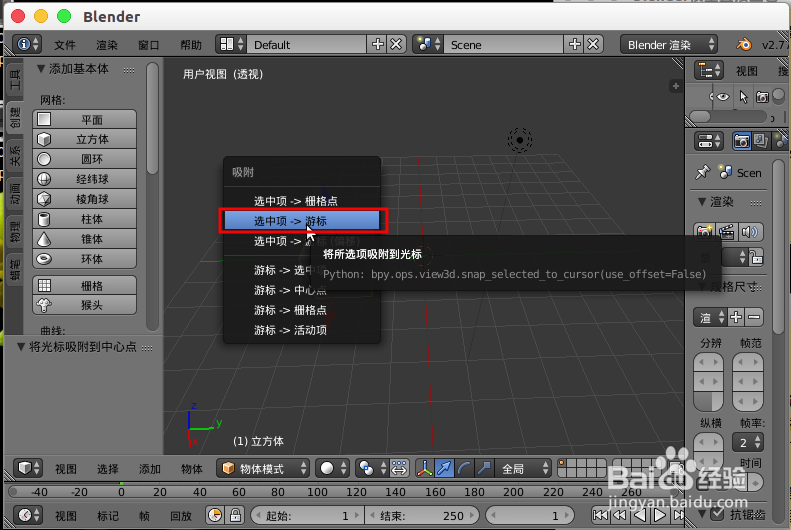Toggle manipulate center points only

(399, 468)
